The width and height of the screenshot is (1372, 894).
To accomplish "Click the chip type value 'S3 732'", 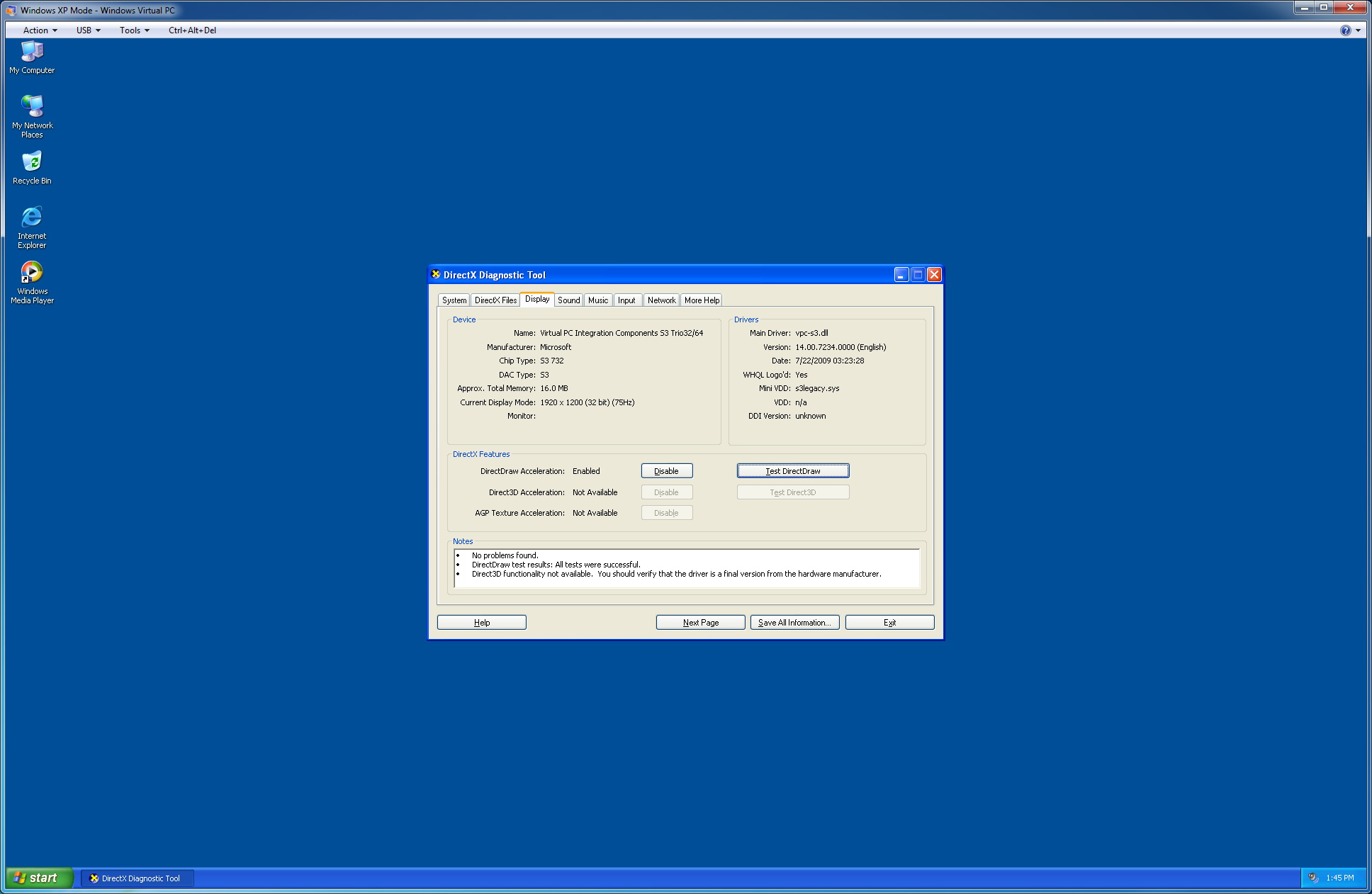I will coord(552,361).
